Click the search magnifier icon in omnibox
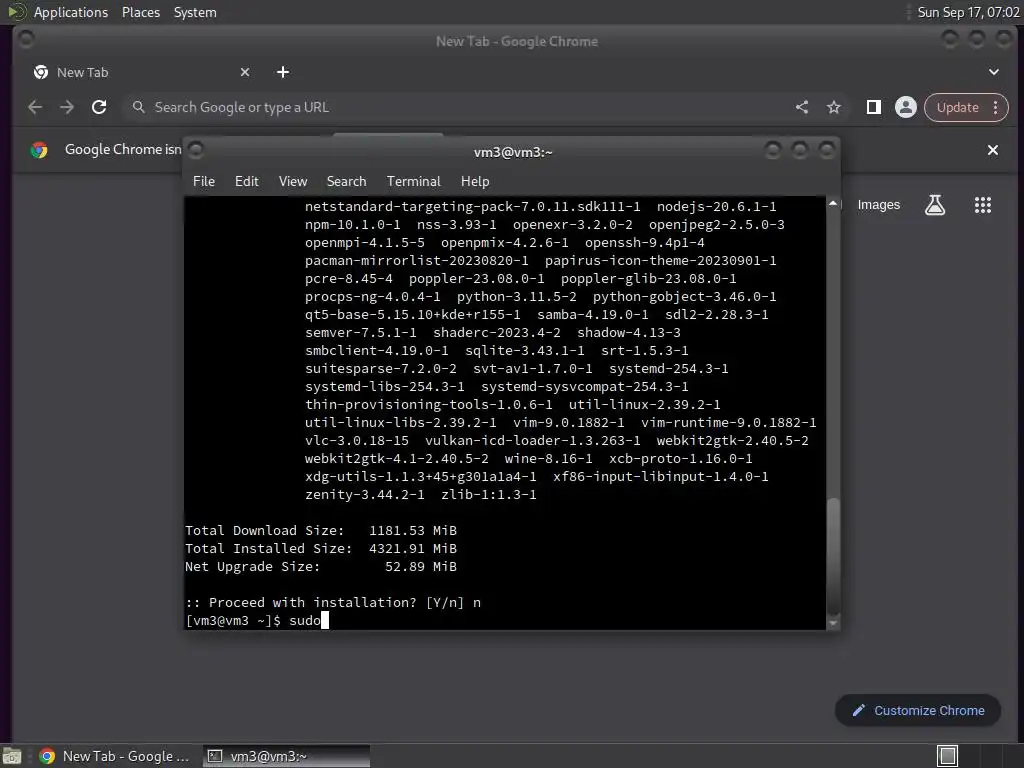This screenshot has width=1024, height=768. click(138, 106)
